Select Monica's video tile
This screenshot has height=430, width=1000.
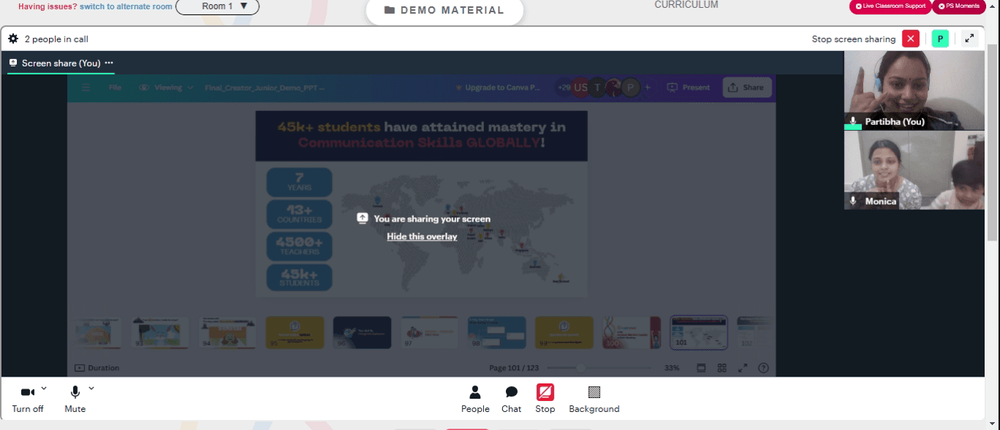pyautogui.click(x=914, y=170)
